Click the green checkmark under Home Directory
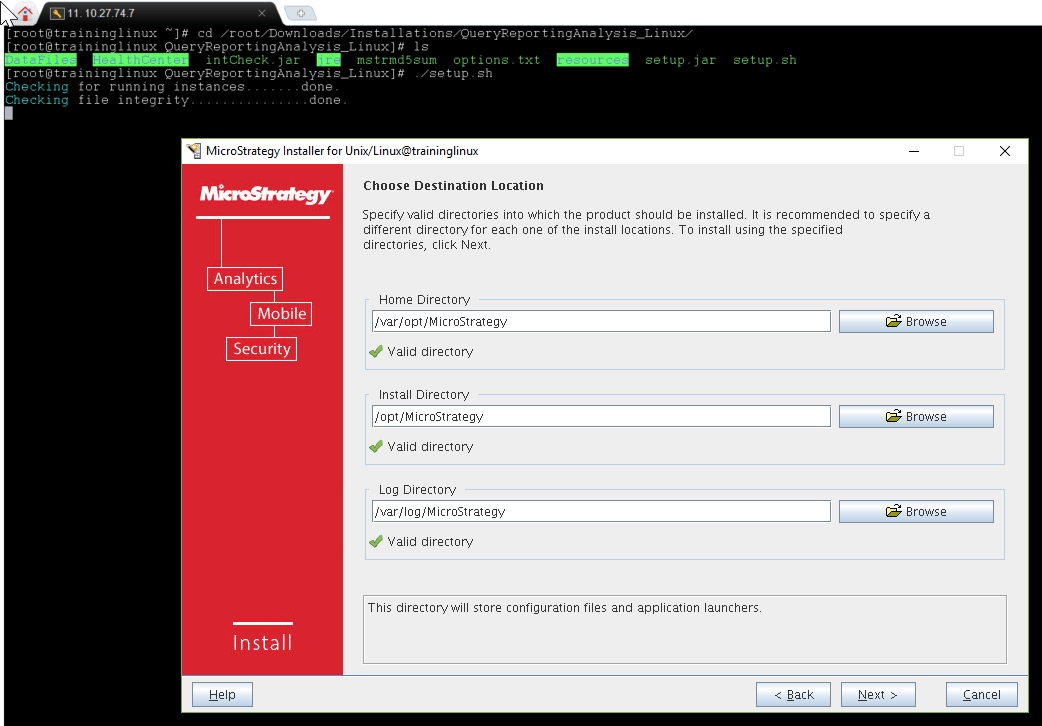The width and height of the screenshot is (1042, 726). [x=376, y=351]
